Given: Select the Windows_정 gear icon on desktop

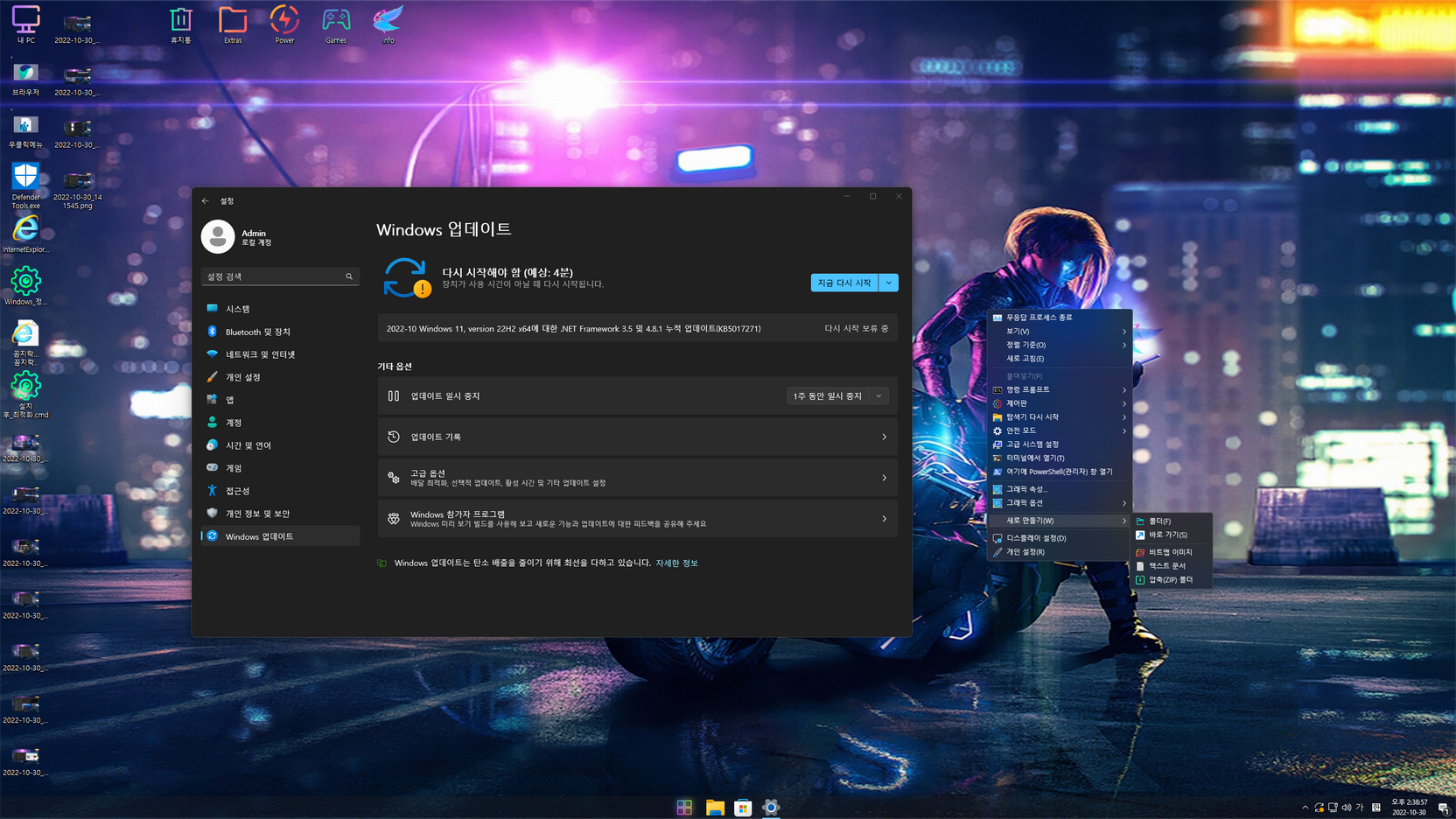Looking at the screenshot, I should pos(25,286).
